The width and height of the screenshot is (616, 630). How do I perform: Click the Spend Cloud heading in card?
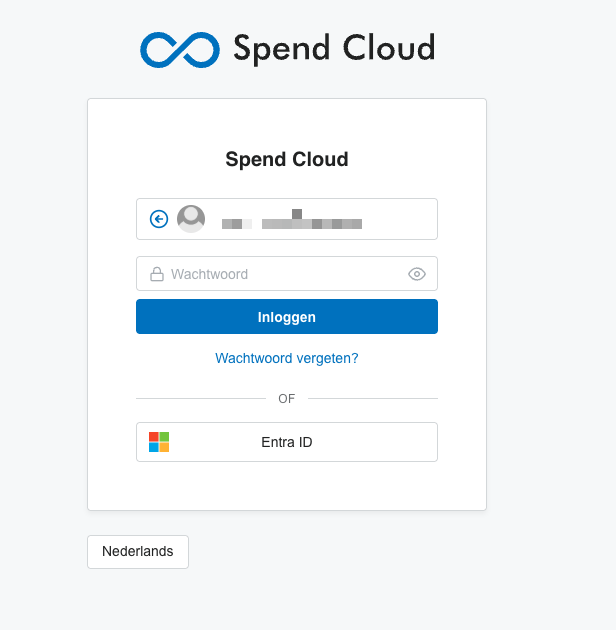pos(287,159)
